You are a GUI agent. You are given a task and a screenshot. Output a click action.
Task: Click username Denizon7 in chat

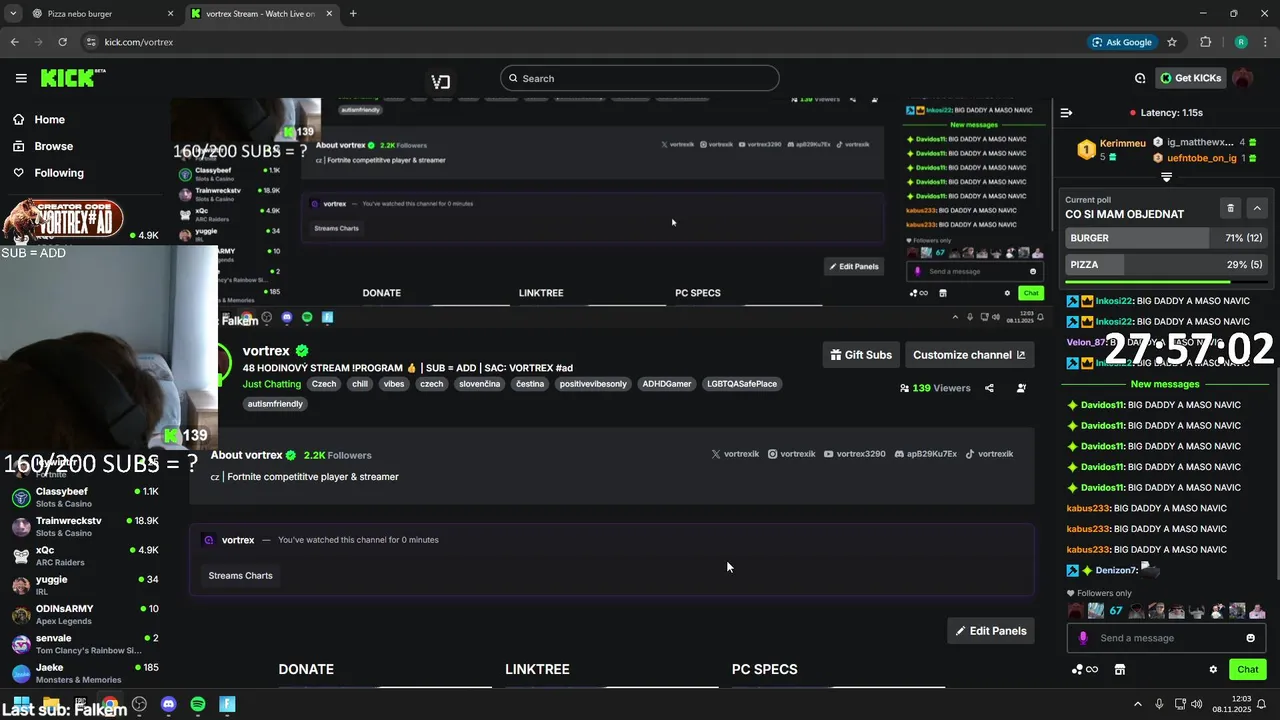(x=1115, y=570)
